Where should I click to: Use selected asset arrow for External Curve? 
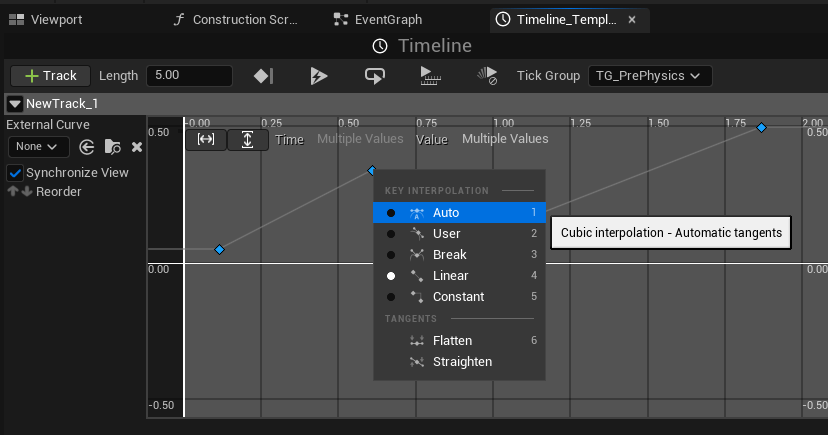pos(87,147)
